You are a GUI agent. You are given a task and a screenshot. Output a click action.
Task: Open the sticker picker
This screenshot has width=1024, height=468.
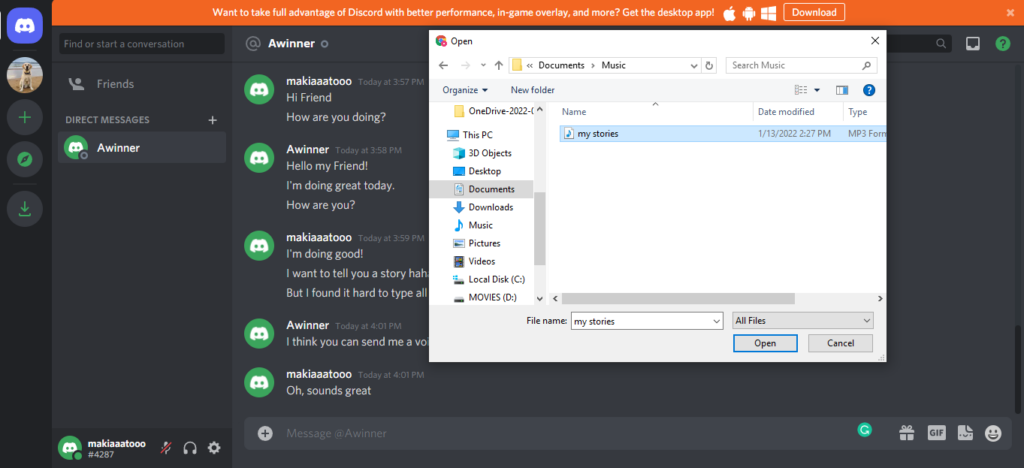(965, 433)
